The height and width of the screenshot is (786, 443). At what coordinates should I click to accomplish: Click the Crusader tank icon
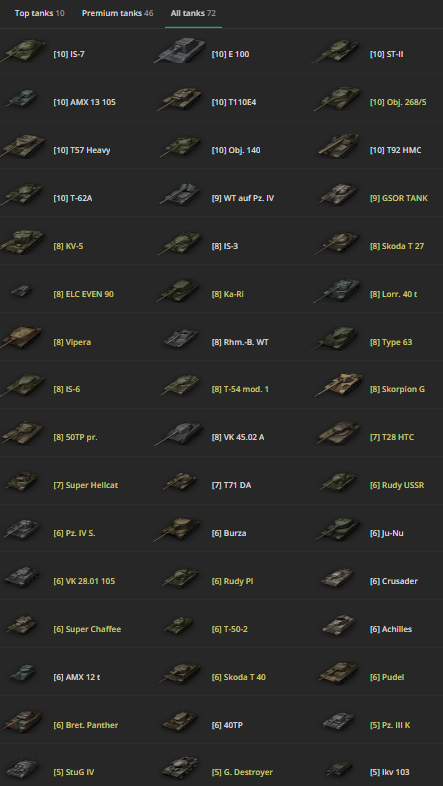(x=337, y=577)
